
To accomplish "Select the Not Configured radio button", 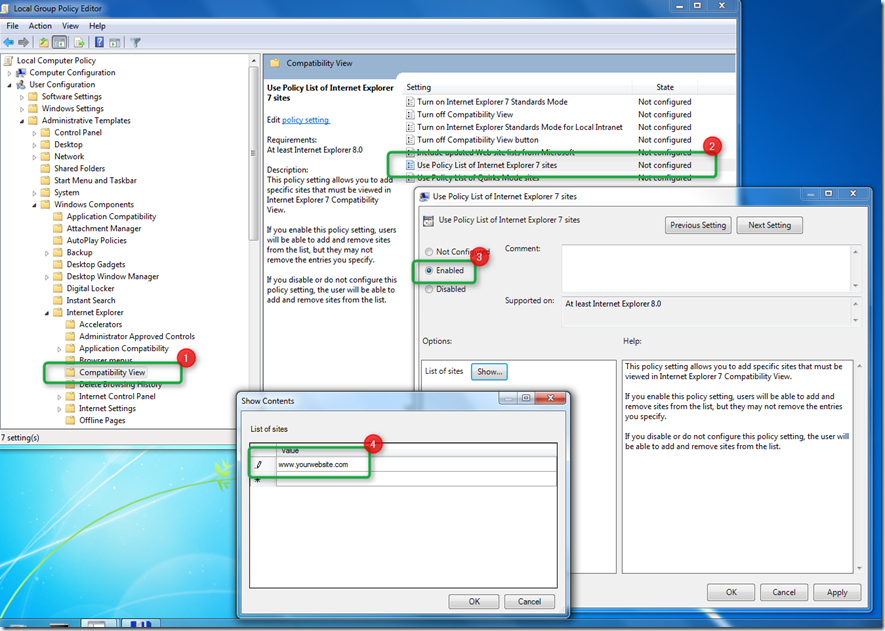I will pos(429,252).
